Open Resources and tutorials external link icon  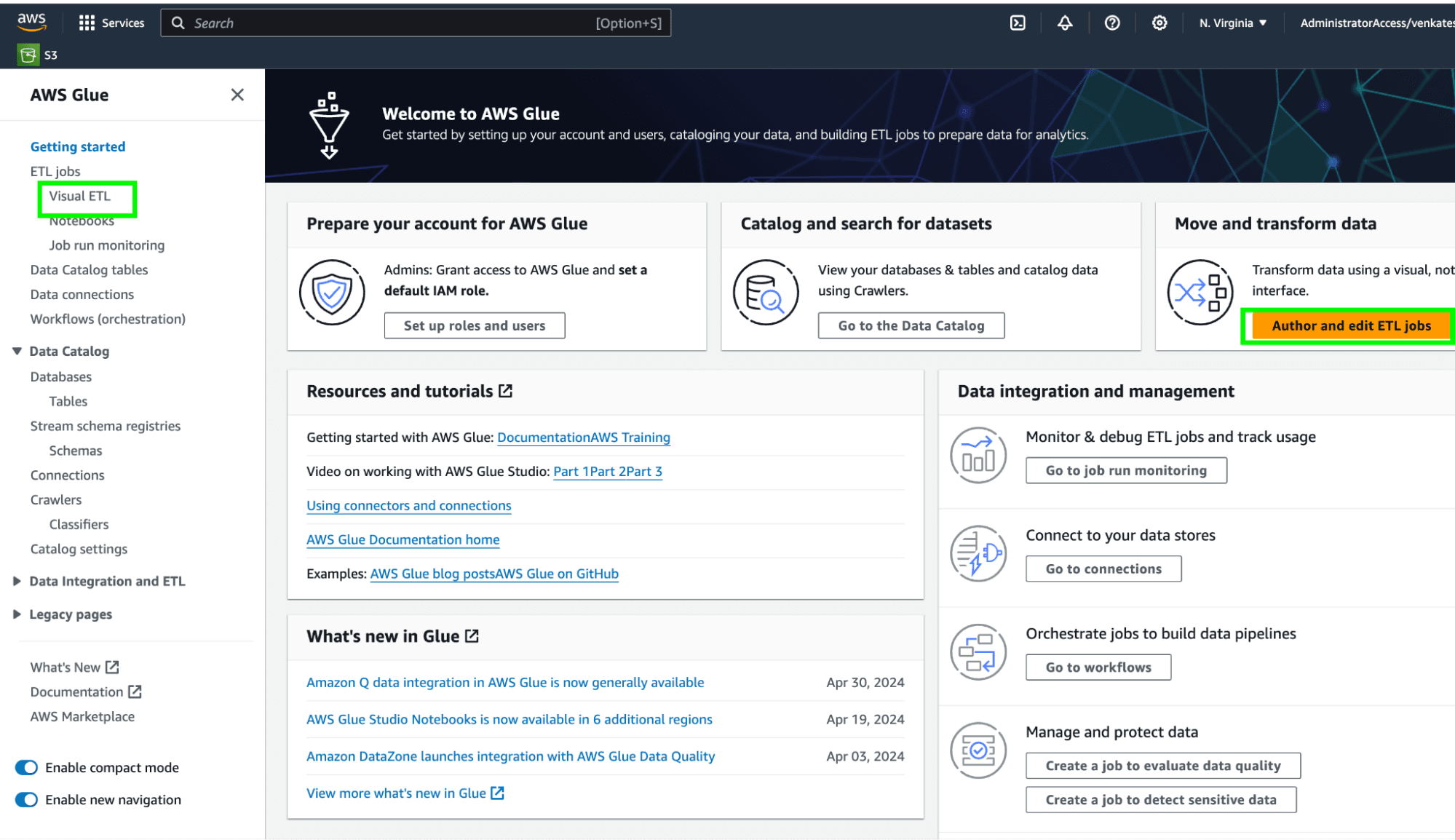click(506, 391)
